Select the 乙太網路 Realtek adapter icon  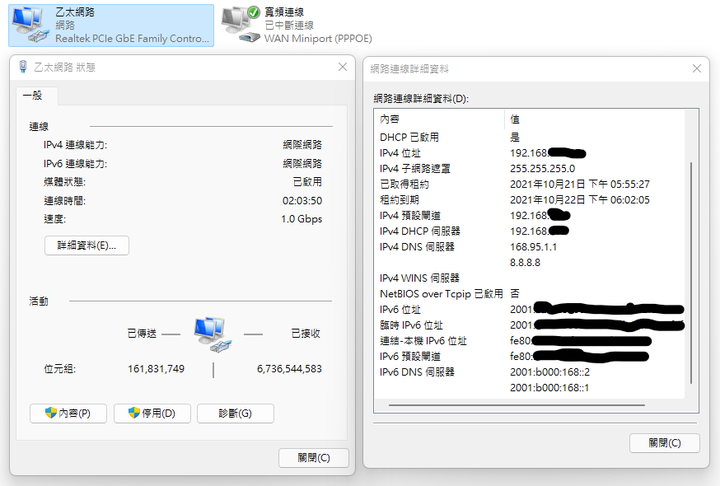[30, 25]
